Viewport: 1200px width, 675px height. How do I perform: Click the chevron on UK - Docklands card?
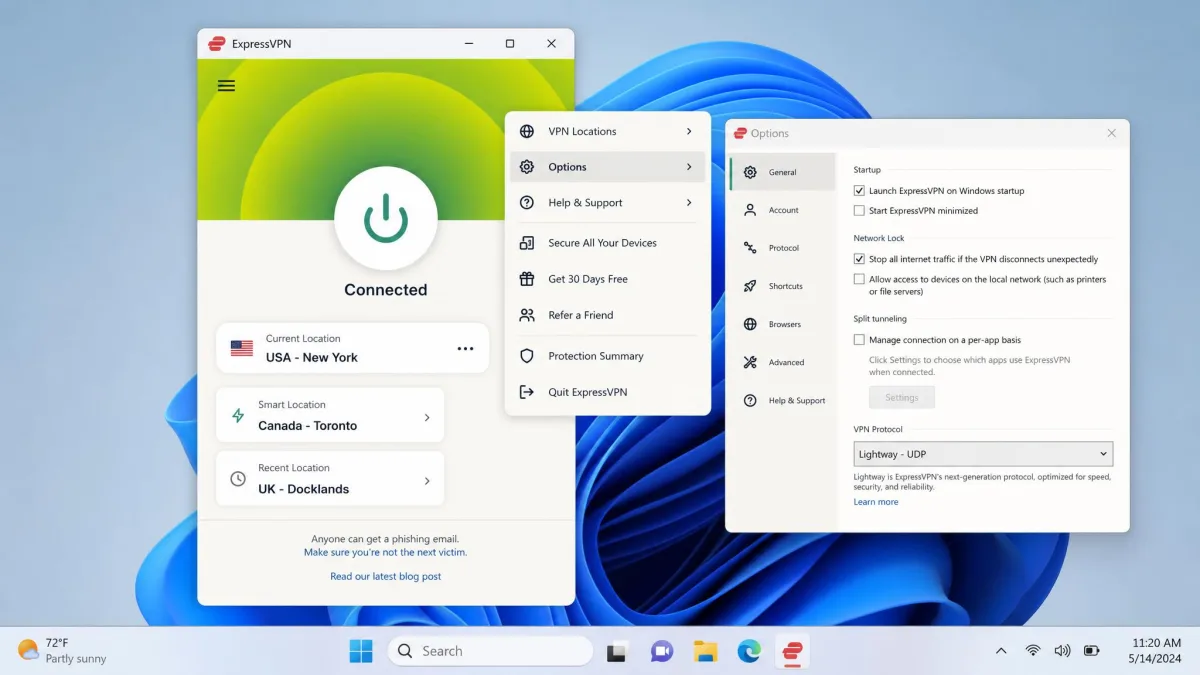pos(427,481)
